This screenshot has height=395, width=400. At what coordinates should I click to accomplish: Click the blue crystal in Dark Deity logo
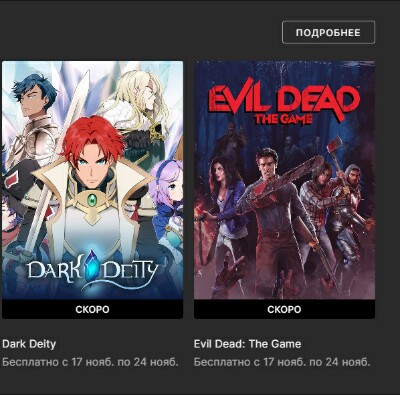[x=90, y=267]
